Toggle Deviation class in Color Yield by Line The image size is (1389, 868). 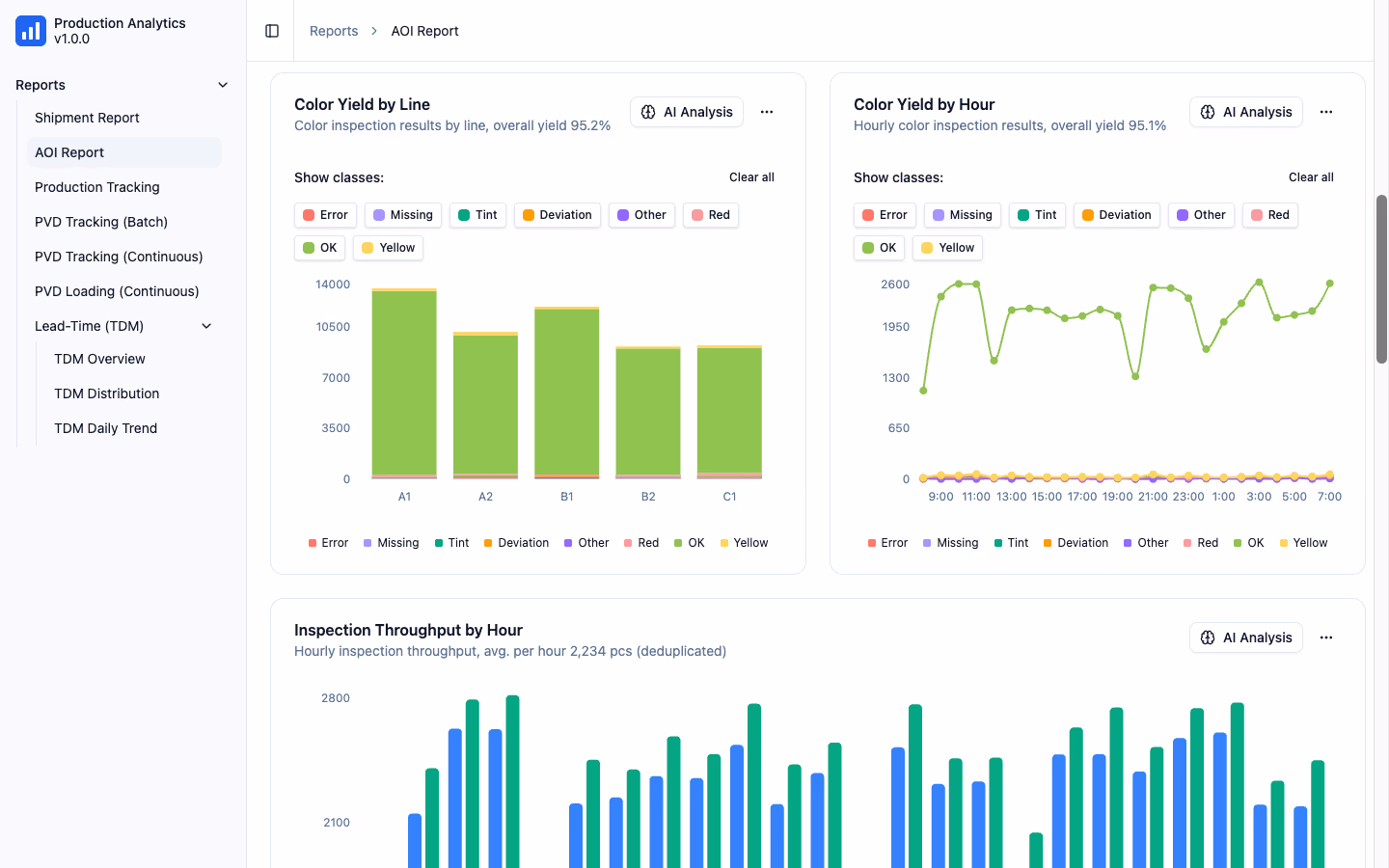[558, 215]
